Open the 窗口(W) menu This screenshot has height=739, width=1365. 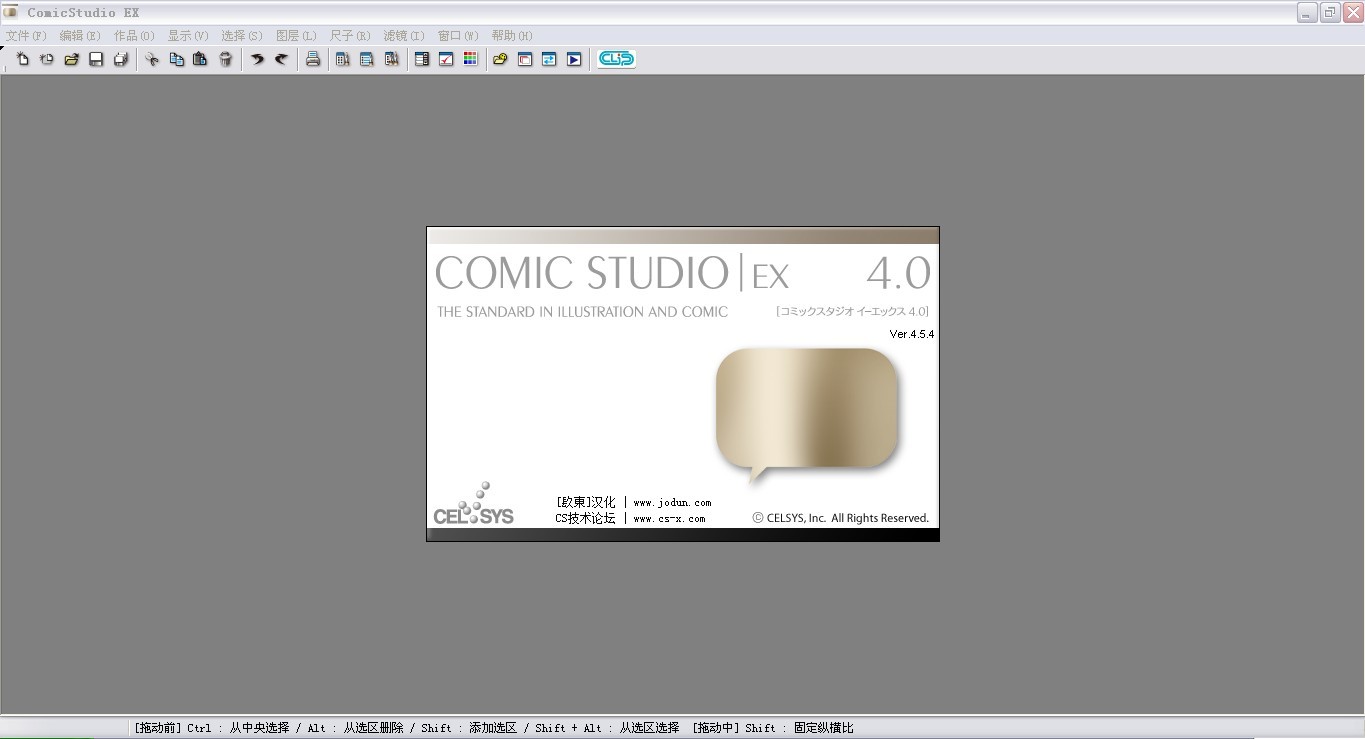(458, 35)
